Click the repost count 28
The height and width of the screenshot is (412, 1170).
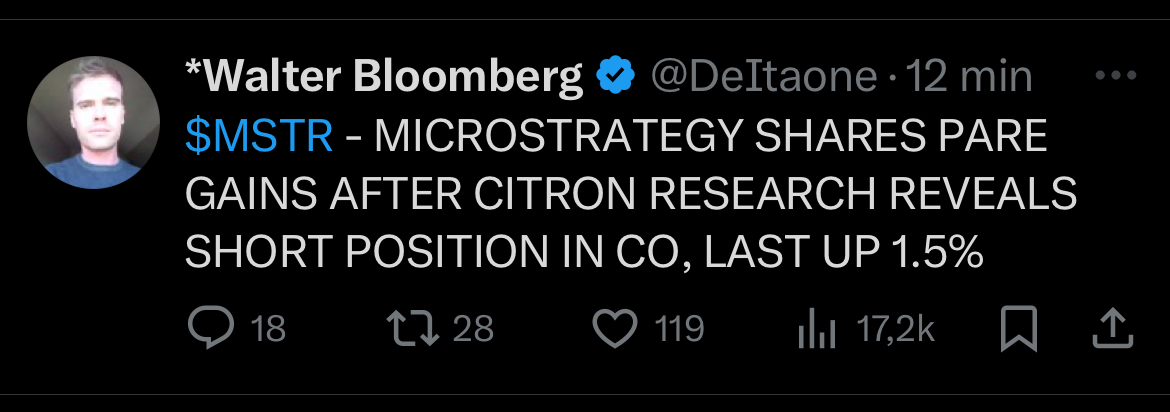[474, 329]
